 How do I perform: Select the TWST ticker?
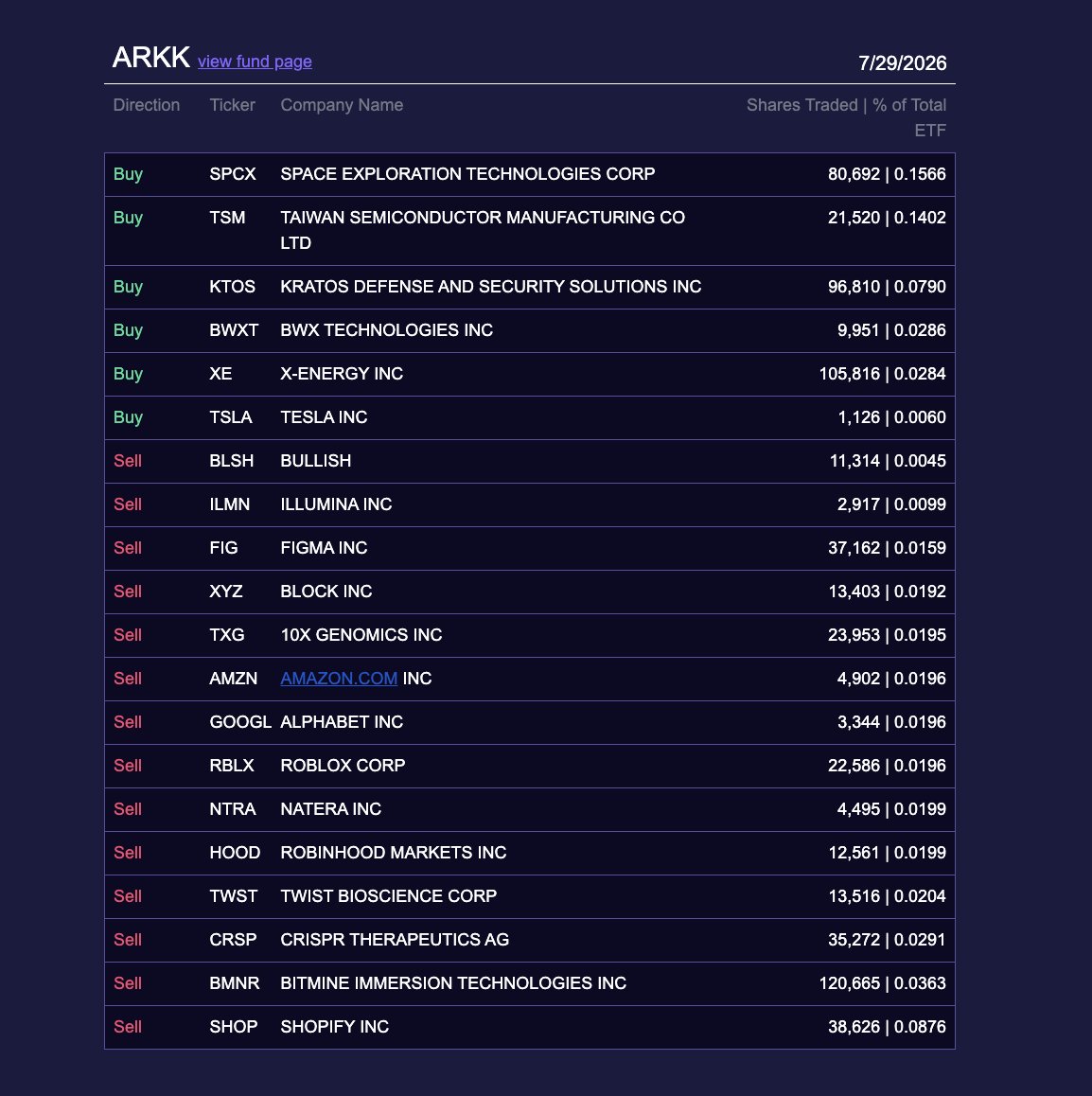pos(234,896)
